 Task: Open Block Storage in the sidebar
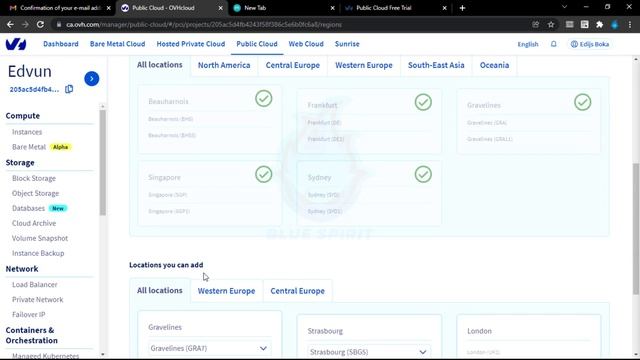(34, 178)
